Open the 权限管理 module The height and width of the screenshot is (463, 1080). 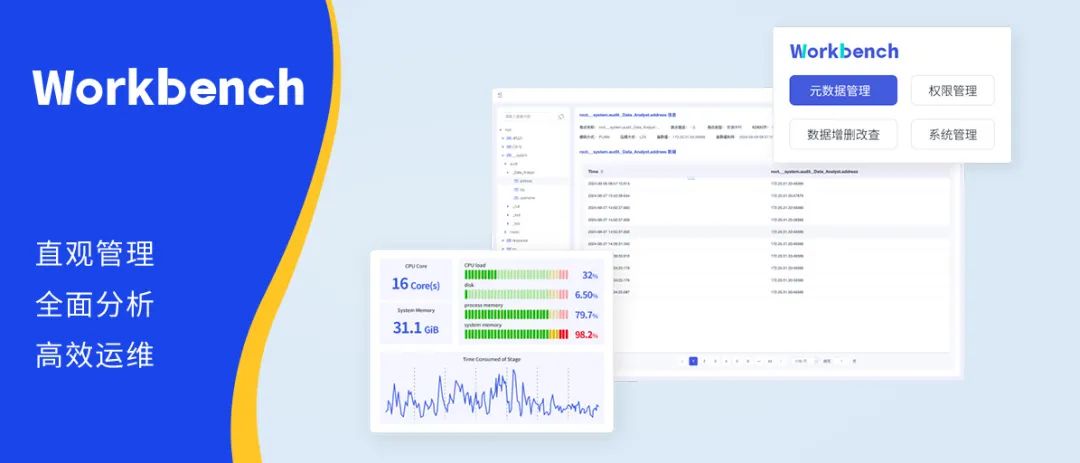tap(953, 90)
